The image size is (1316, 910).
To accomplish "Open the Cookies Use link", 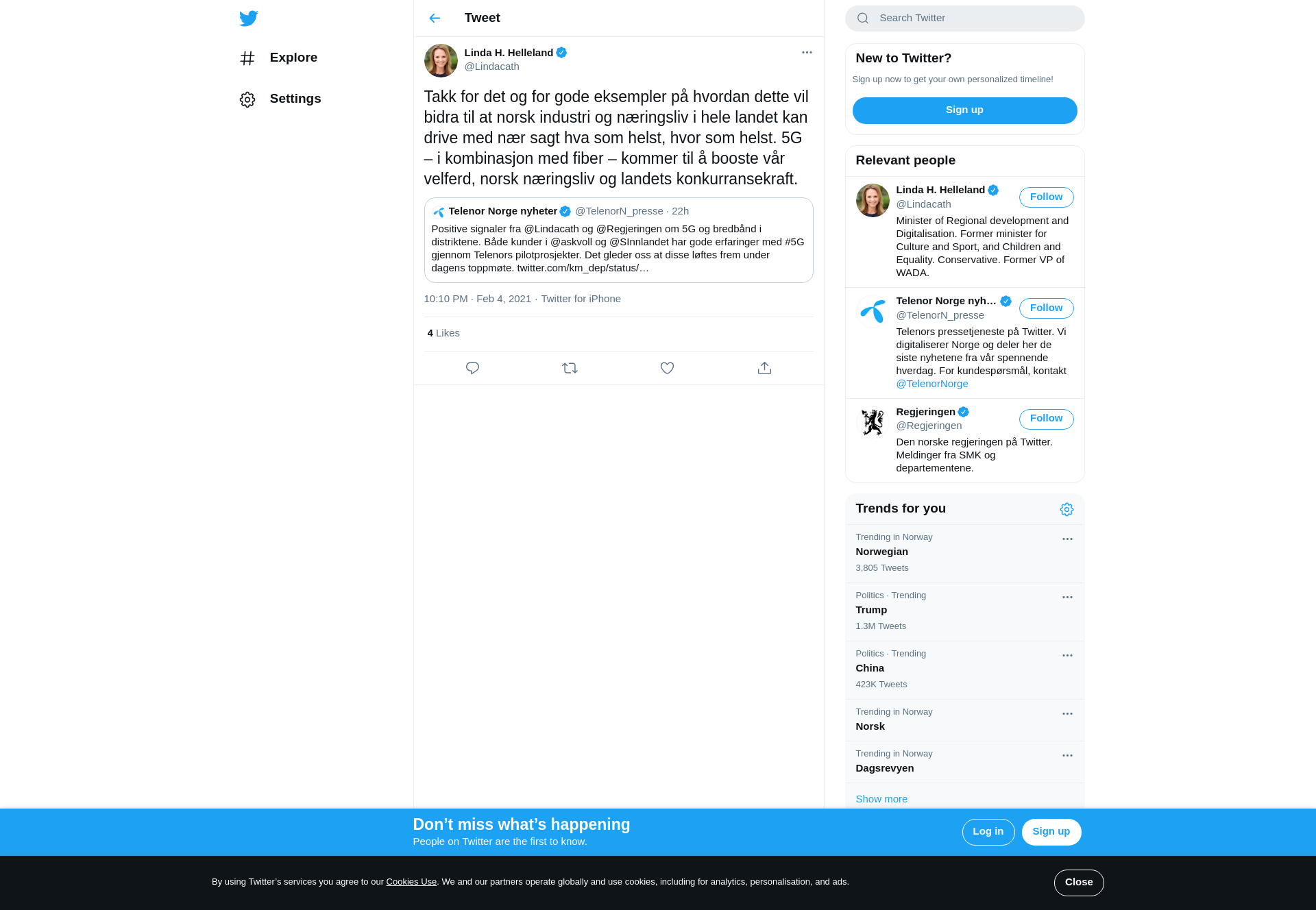I will click(x=411, y=882).
